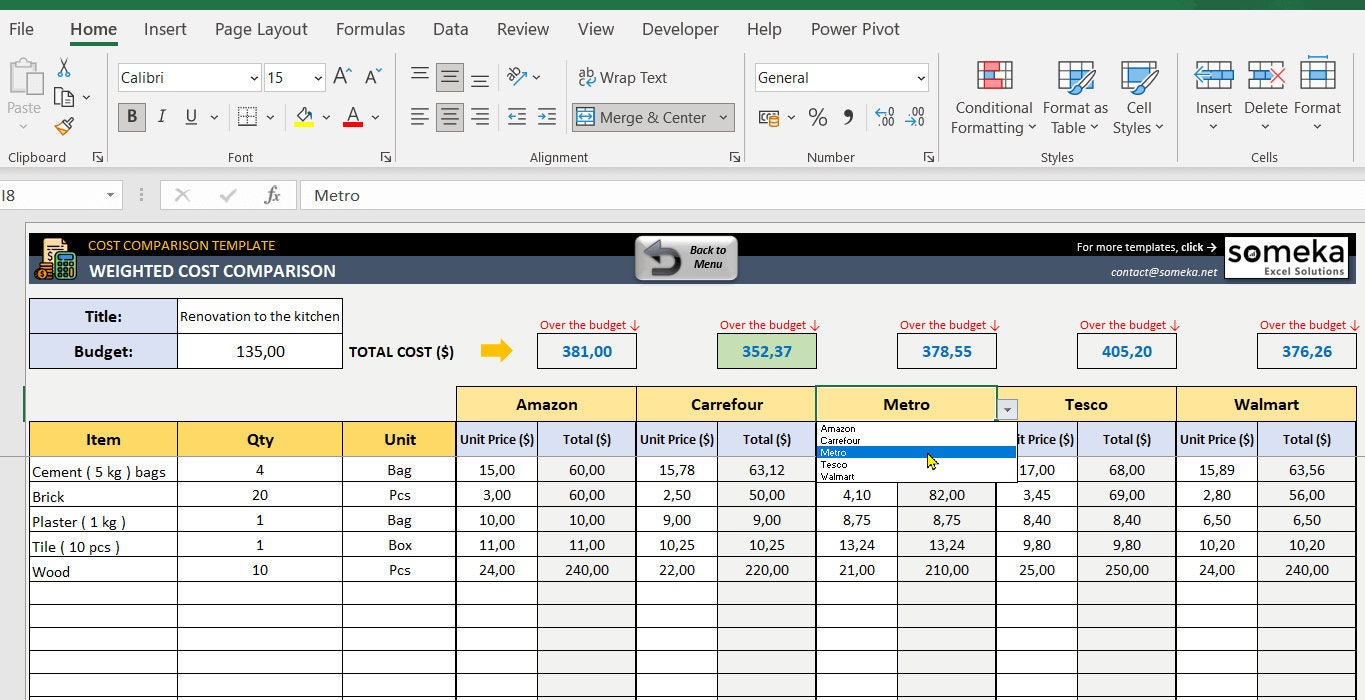1365x700 pixels.
Task: Click the Increase Font Size icon
Action: click(342, 77)
